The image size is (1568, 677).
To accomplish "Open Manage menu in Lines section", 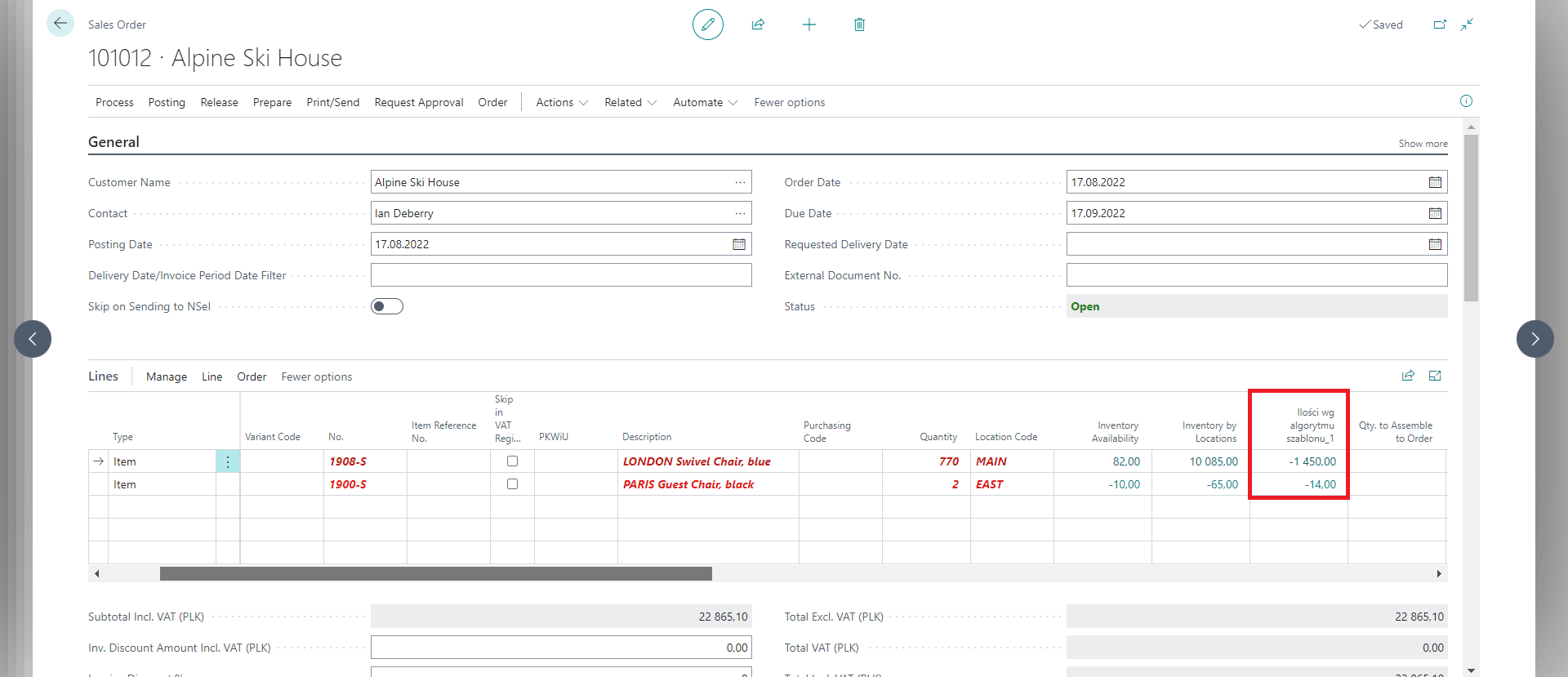I will (x=167, y=376).
